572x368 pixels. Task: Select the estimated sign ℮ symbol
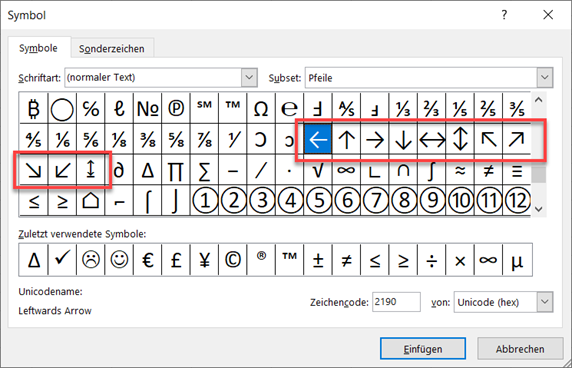point(290,108)
